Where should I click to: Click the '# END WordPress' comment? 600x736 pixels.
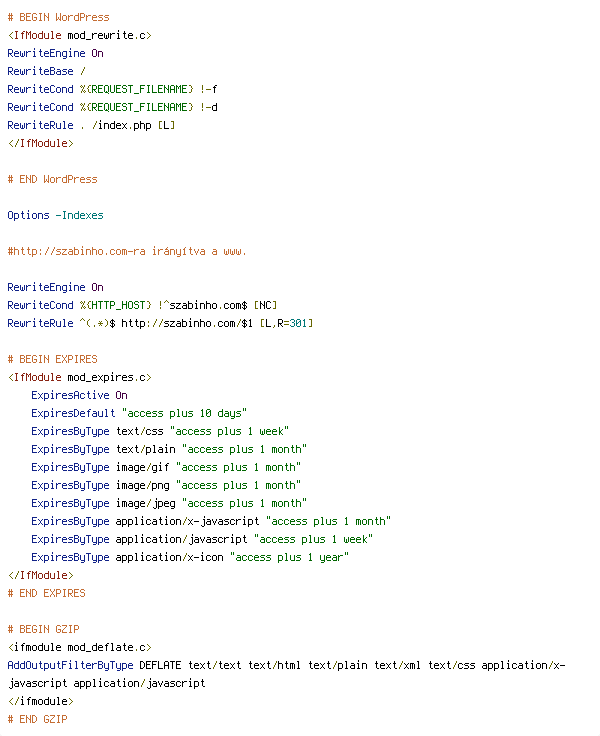53,179
